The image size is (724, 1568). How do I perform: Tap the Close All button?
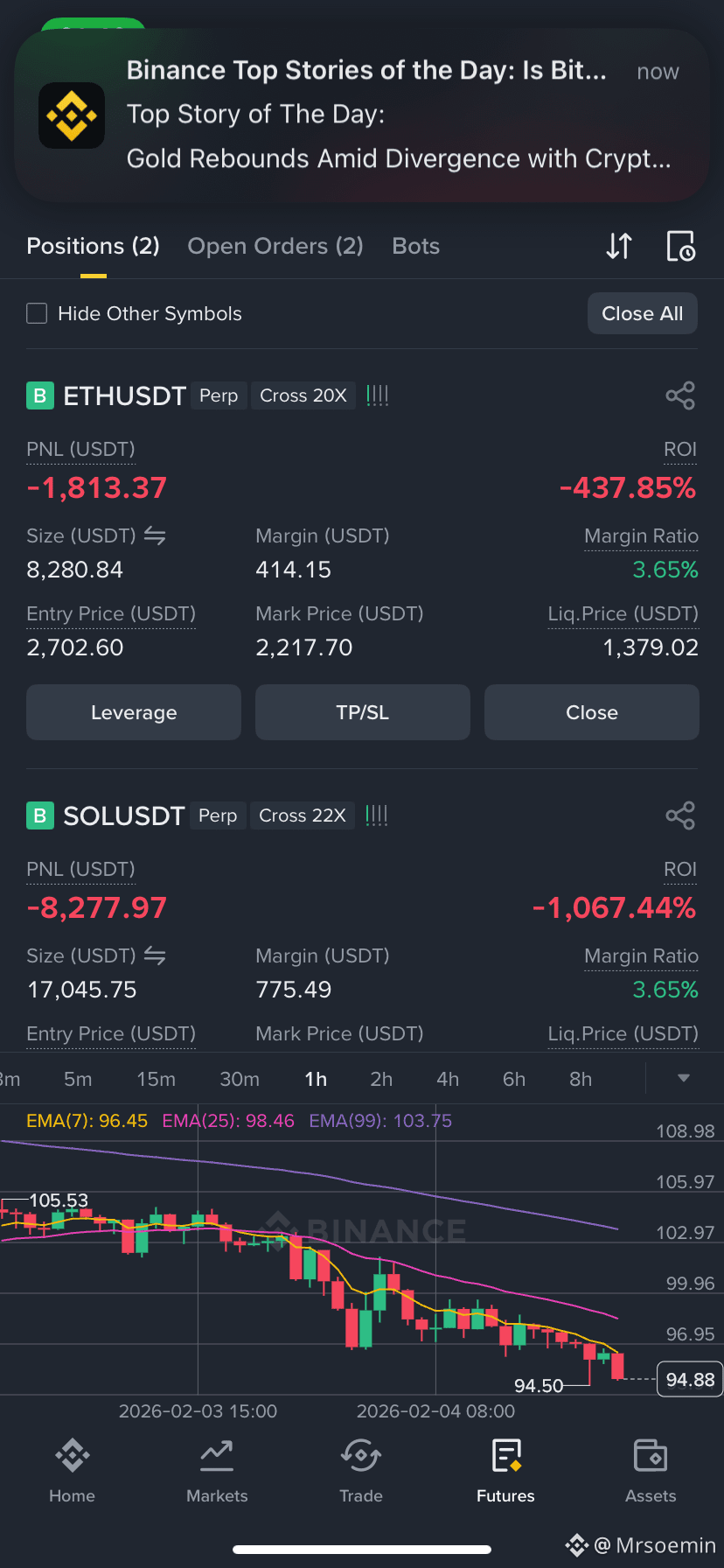[643, 313]
